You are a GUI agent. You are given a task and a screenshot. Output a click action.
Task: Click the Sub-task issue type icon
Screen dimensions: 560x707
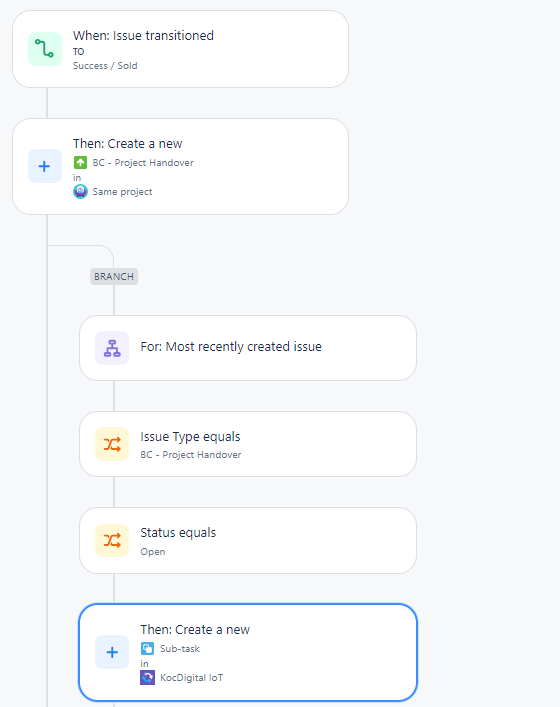tap(147, 648)
